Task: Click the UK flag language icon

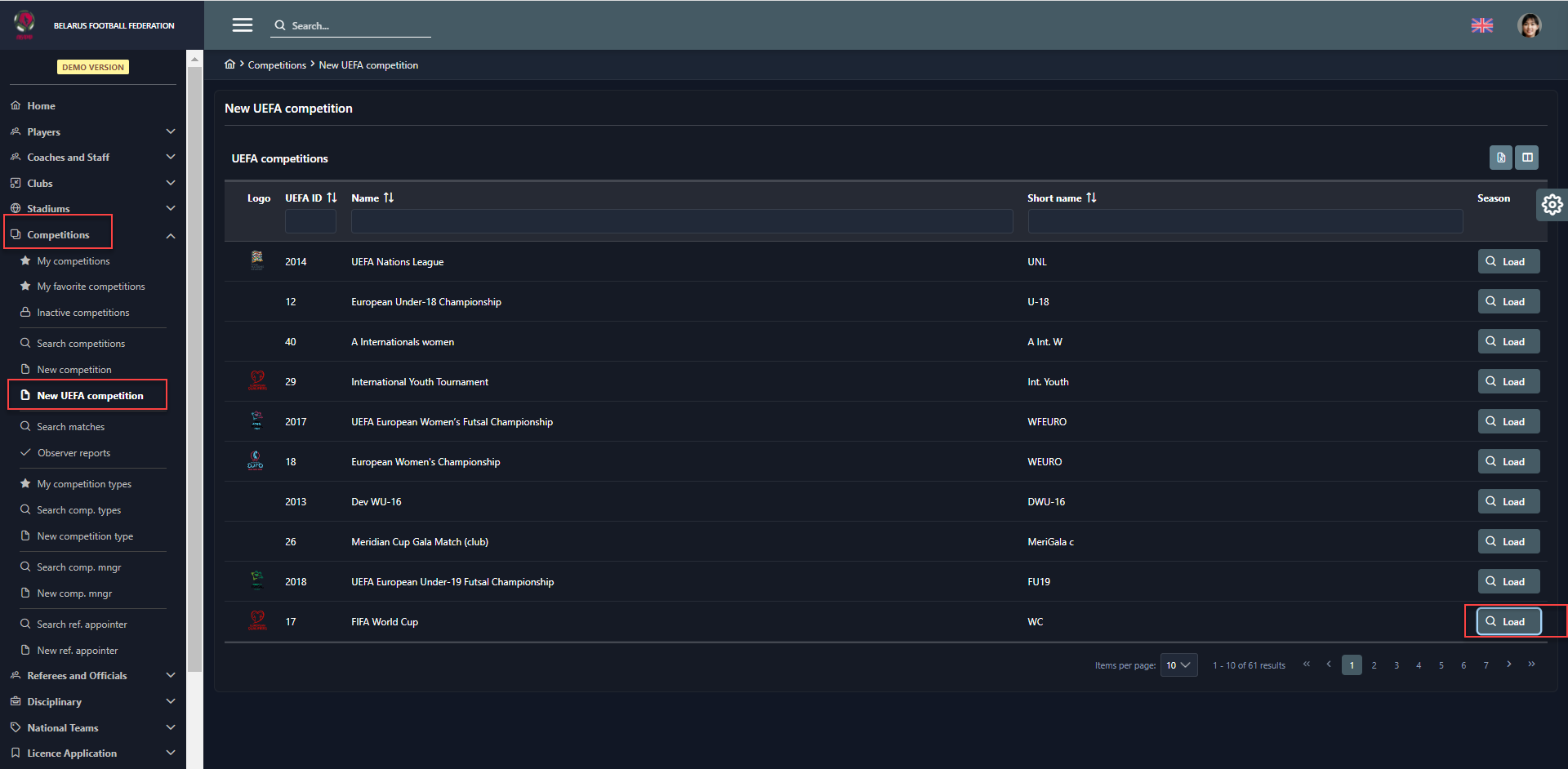Action: (1481, 25)
